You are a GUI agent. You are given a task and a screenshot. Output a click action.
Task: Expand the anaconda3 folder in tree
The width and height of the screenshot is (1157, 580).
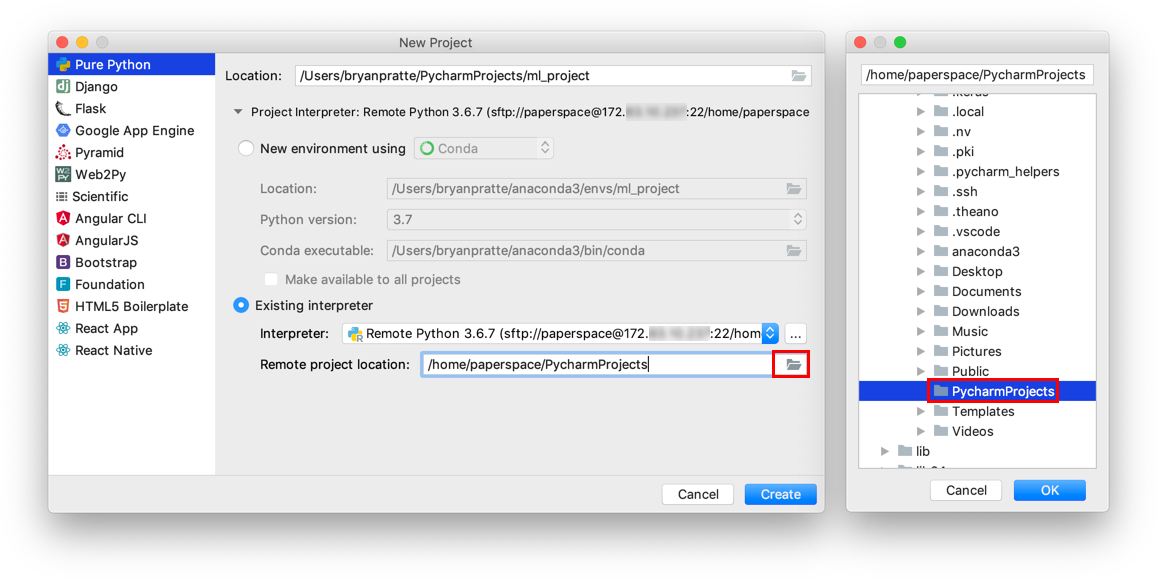pyautogui.click(x=921, y=252)
